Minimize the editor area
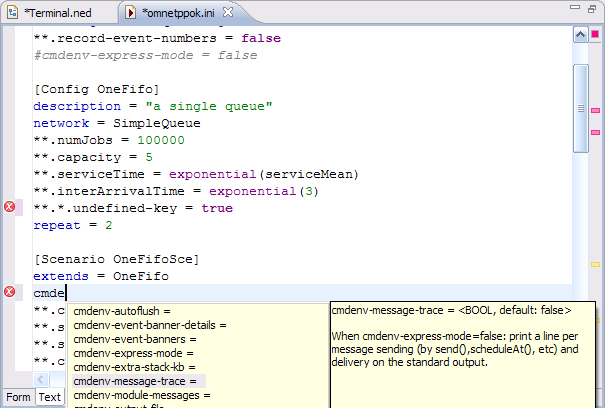 (x=575, y=7)
